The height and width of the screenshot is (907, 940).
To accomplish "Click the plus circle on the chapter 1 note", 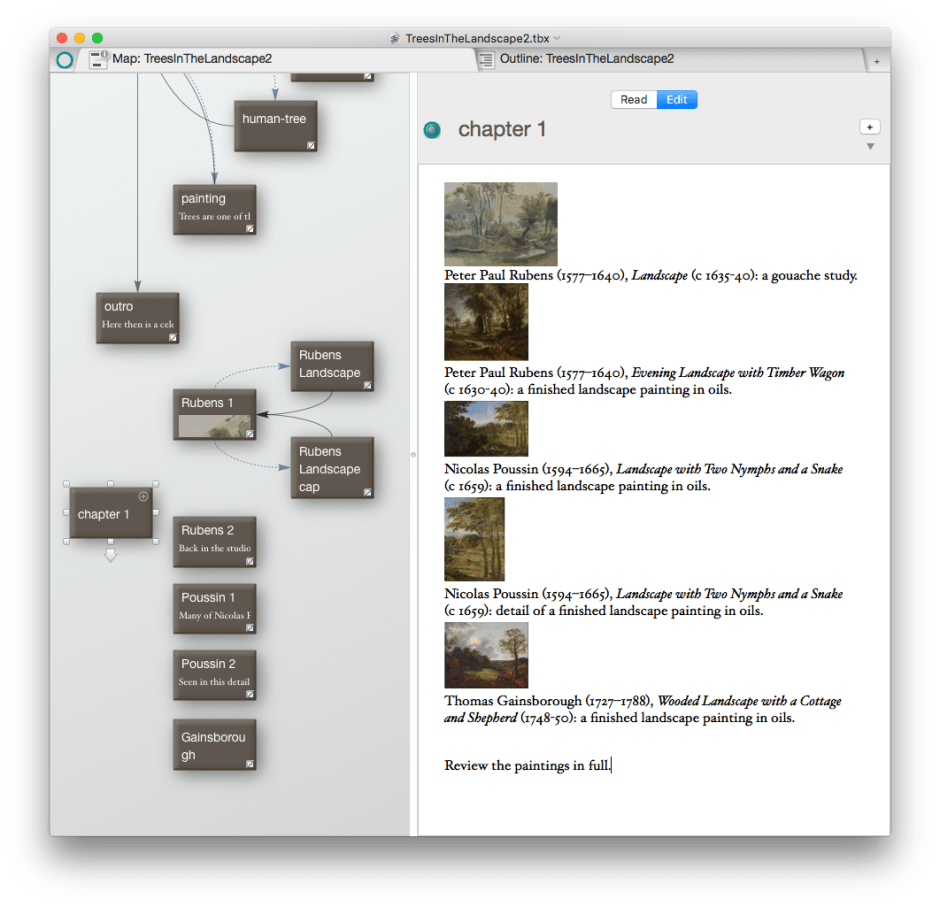I will 143,496.
